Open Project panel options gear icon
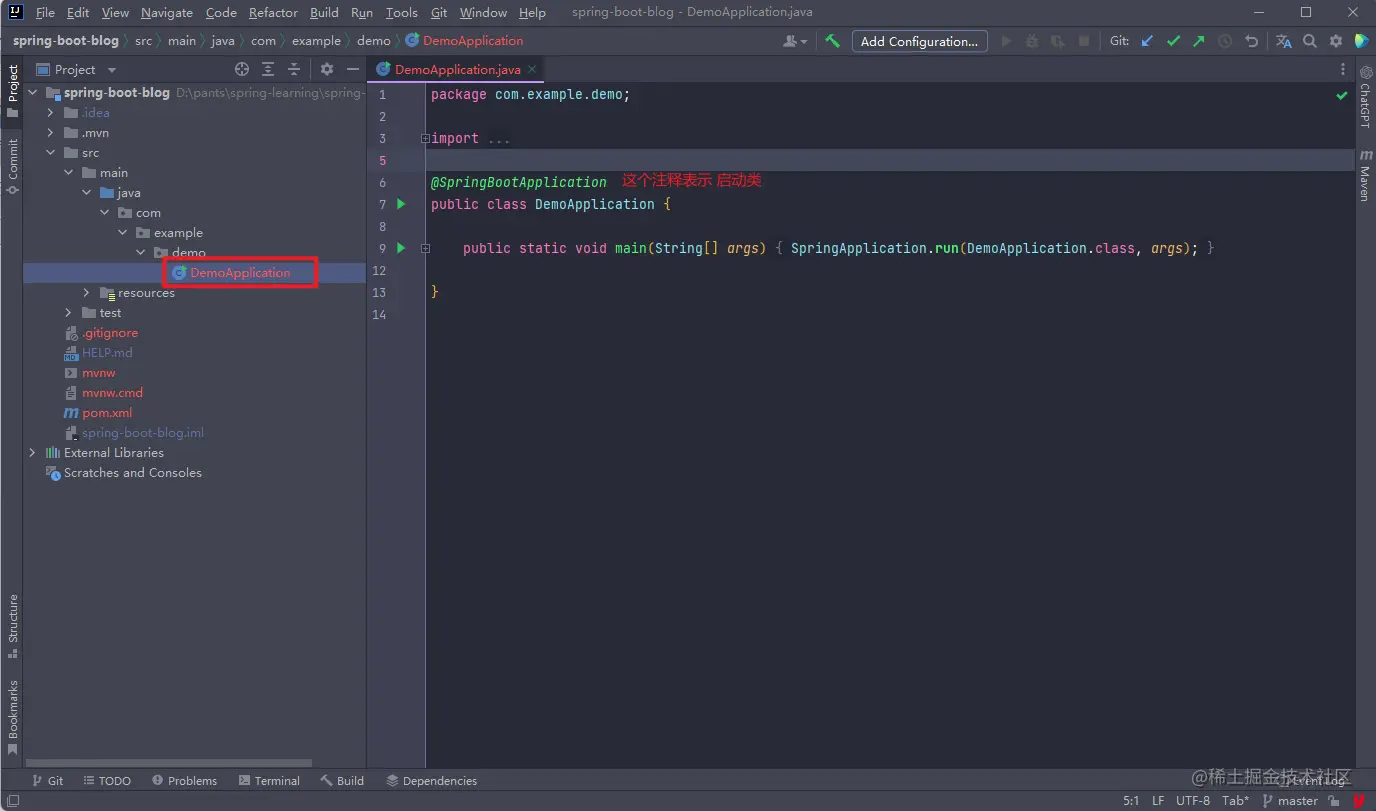The width and height of the screenshot is (1376, 811). coord(327,69)
